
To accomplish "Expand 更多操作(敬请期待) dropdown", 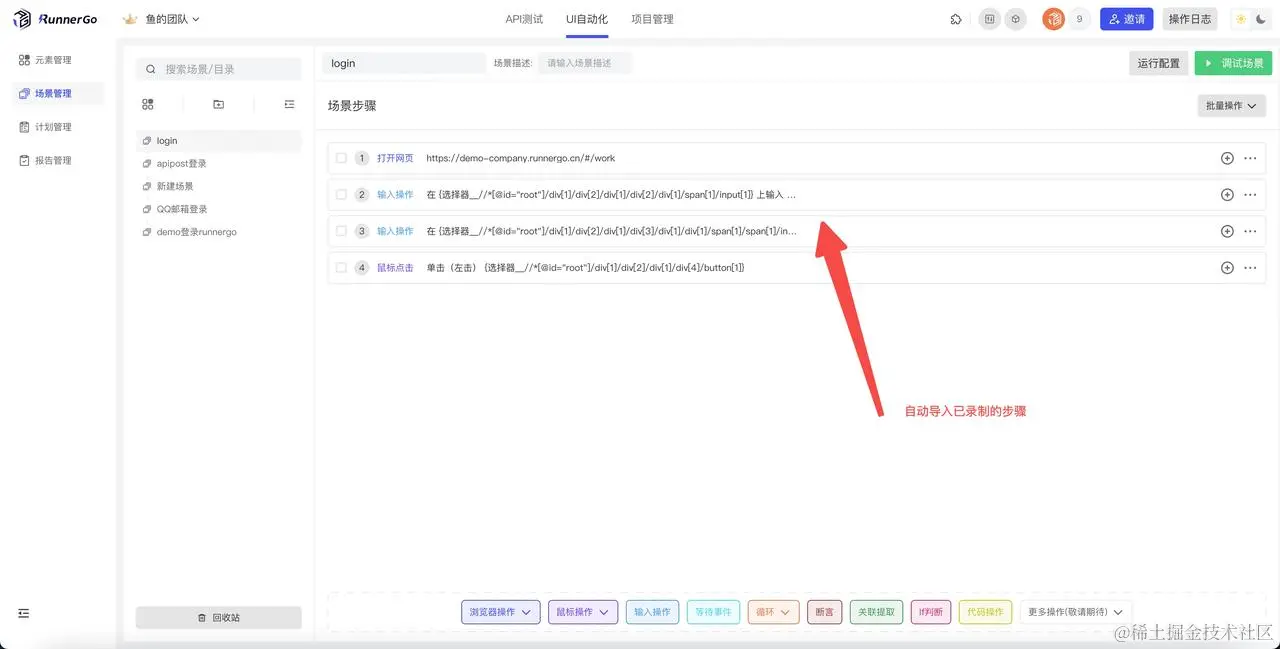I will click(x=1075, y=612).
